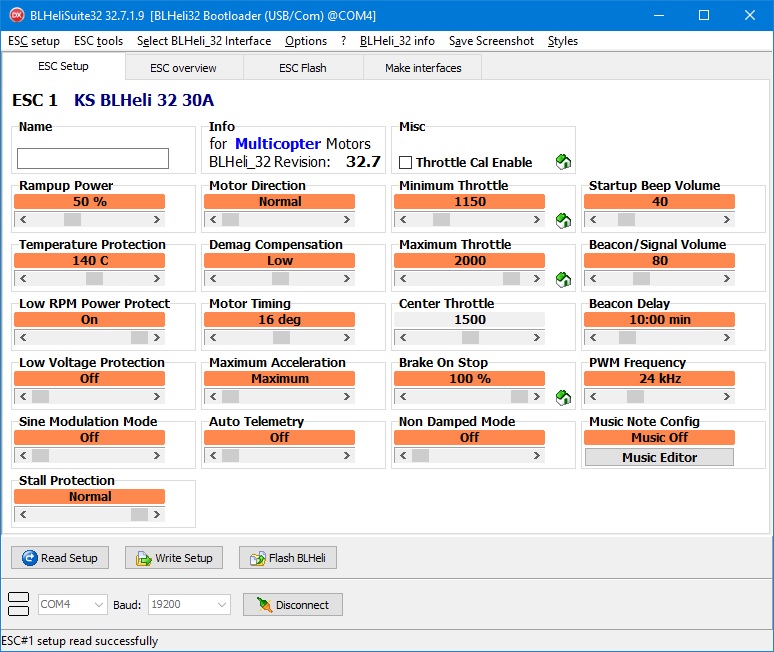Click the Disconnect button
774x652 pixels.
click(x=293, y=605)
